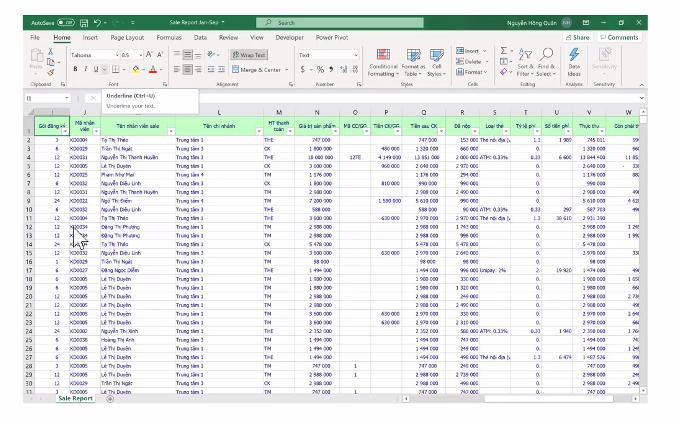Image resolution: width=679 pixels, height=423 pixels.
Task: Click the Percent Style icon
Action: point(320,69)
